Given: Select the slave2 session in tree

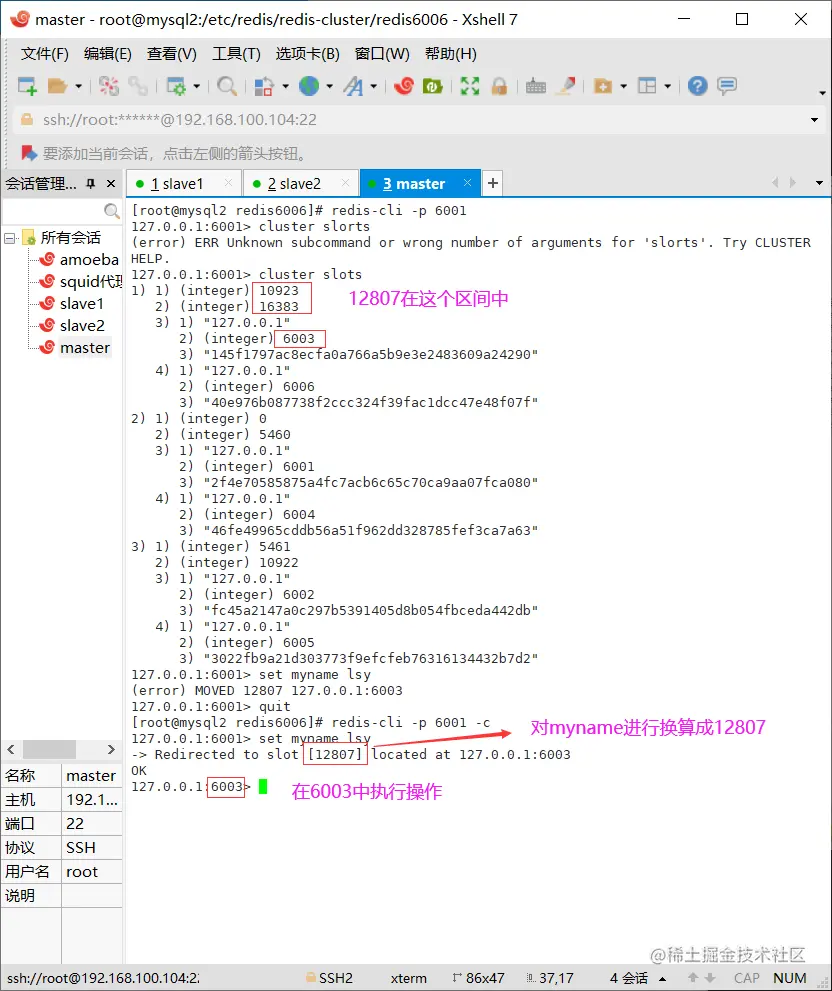Looking at the screenshot, I should coord(71,326).
